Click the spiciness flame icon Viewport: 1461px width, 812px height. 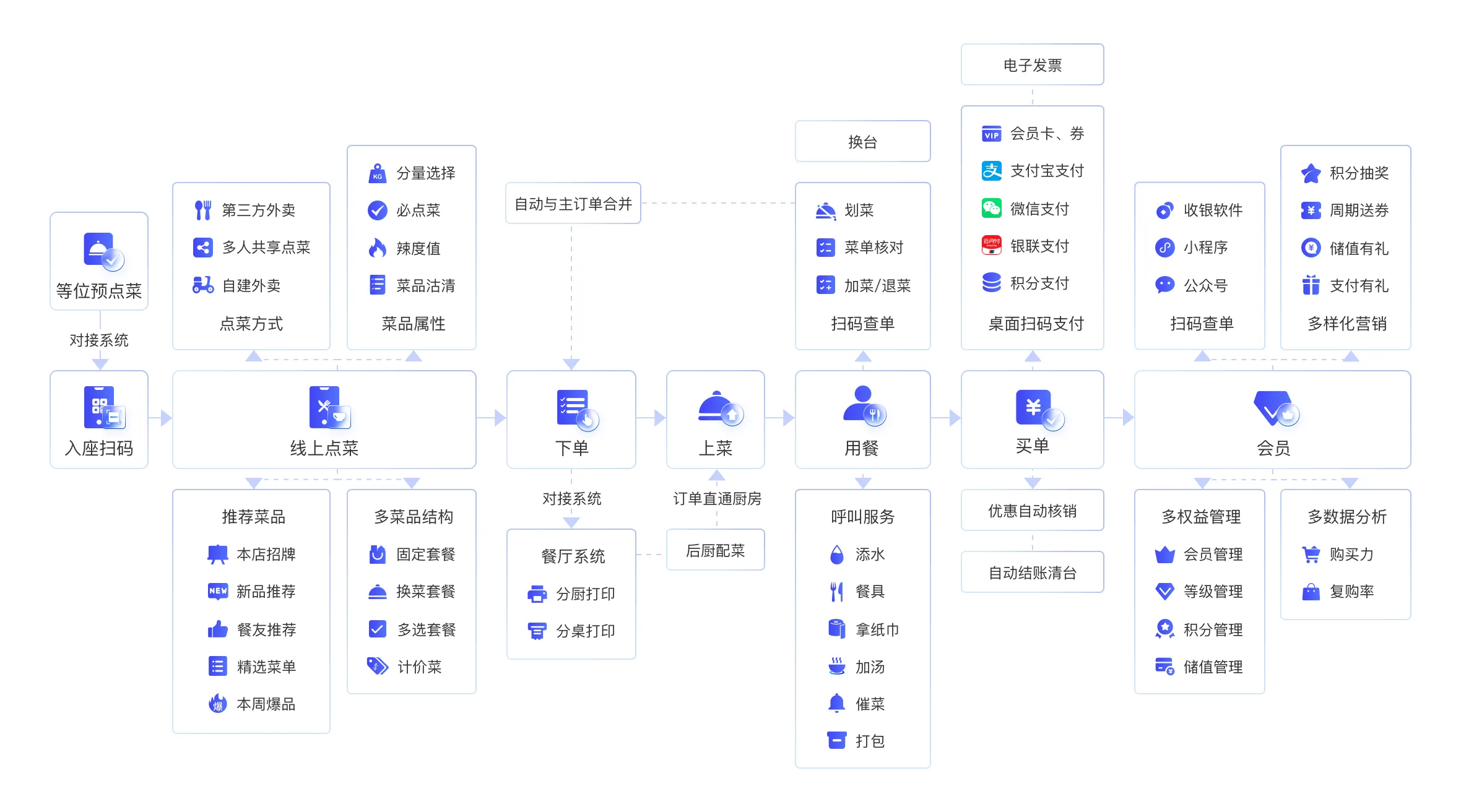pos(377,248)
